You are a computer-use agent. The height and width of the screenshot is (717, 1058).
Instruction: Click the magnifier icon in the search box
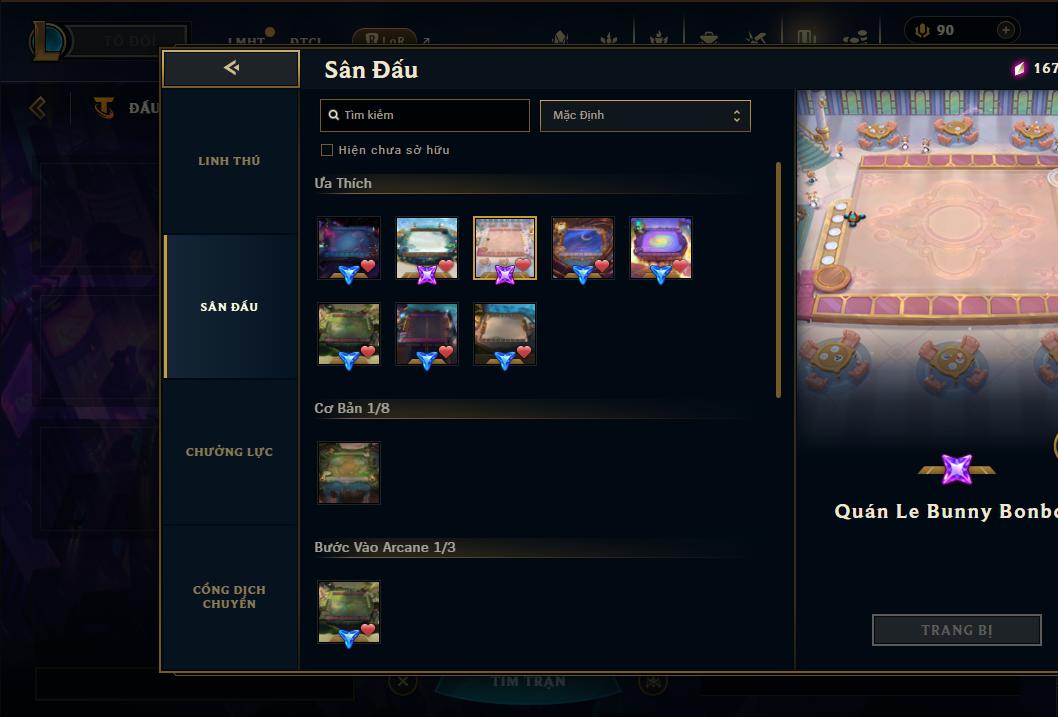click(333, 115)
